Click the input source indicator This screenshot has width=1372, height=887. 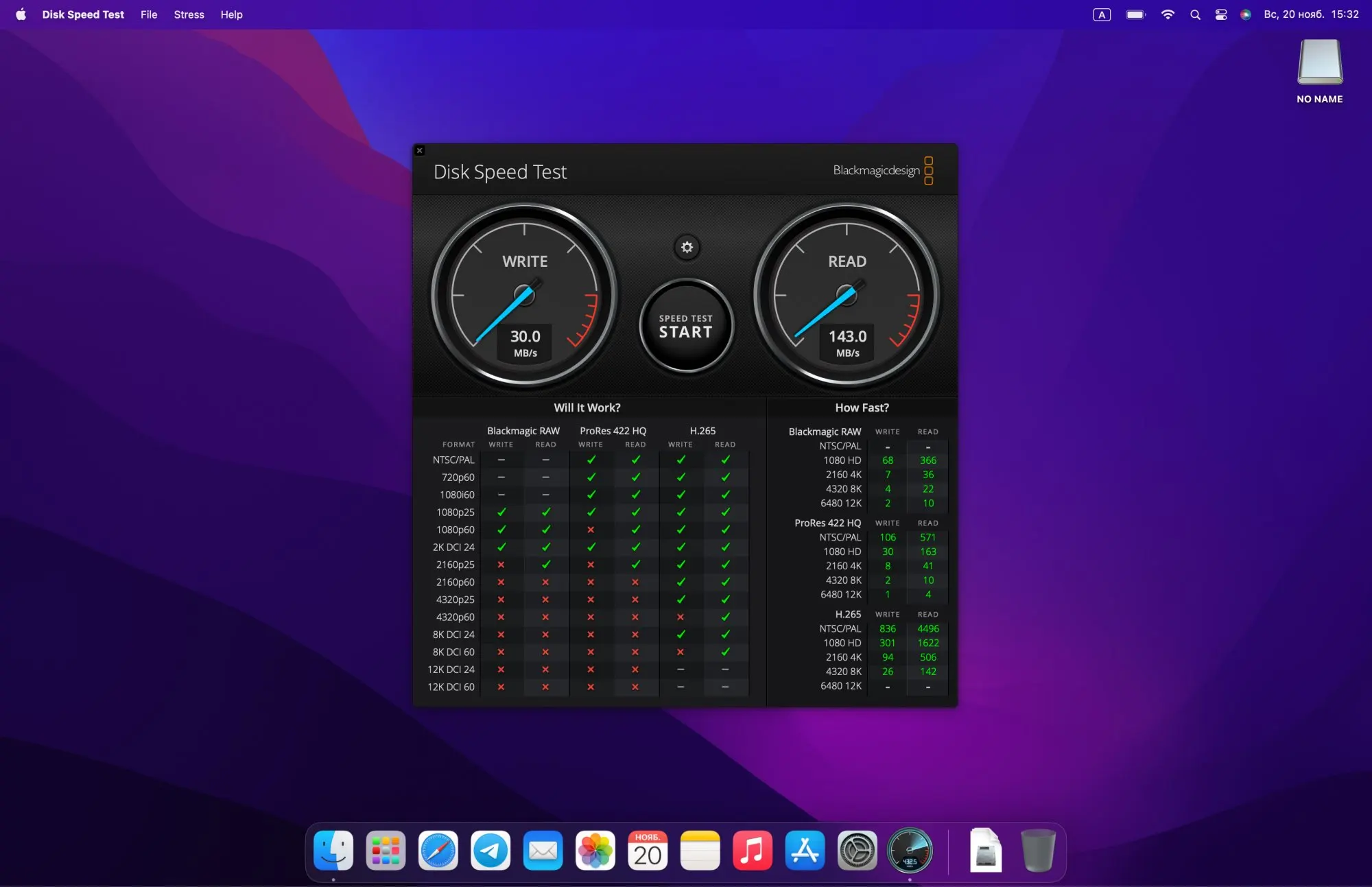pos(1102,14)
